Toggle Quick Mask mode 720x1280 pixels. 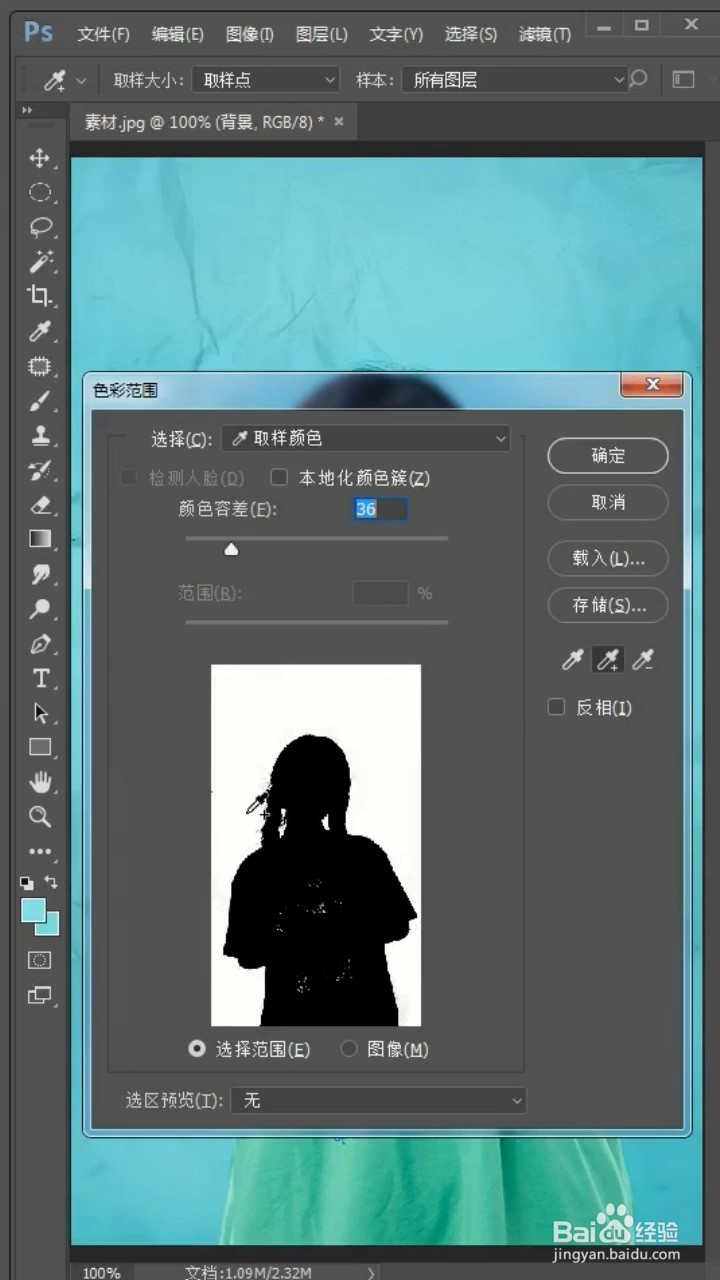[x=40, y=960]
